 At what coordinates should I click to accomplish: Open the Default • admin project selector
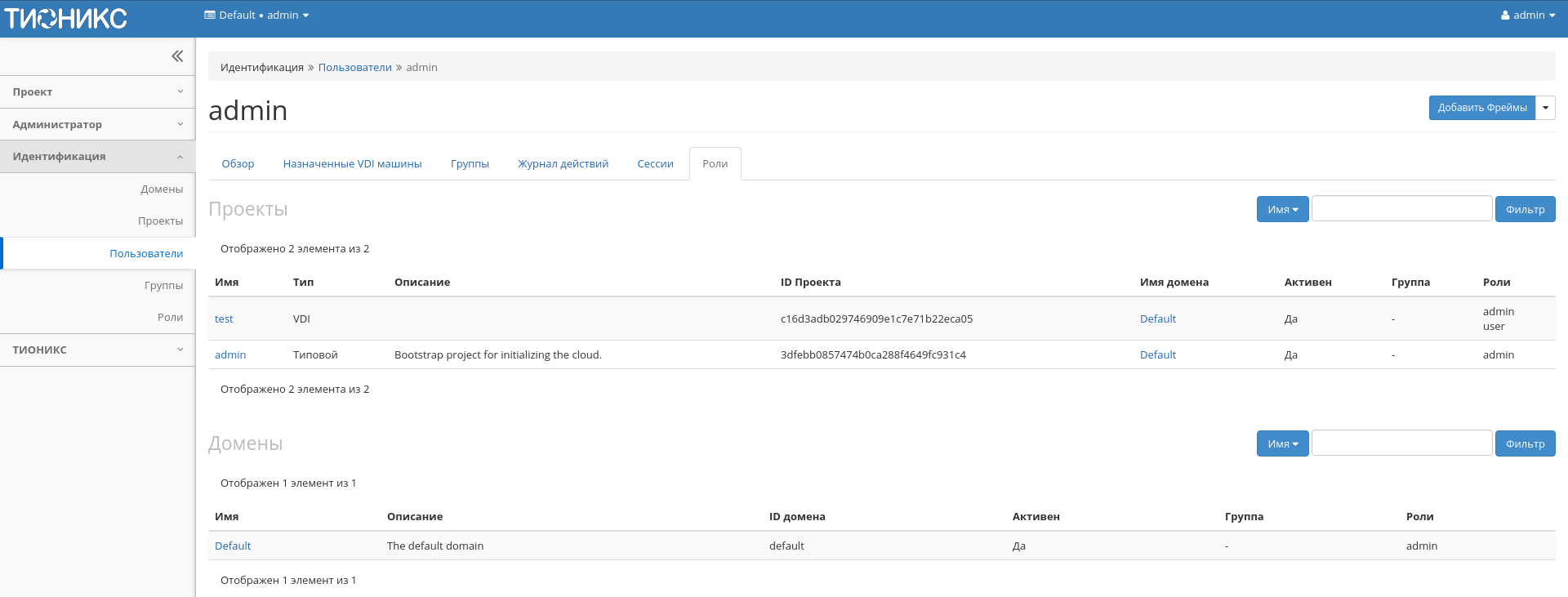click(x=256, y=16)
